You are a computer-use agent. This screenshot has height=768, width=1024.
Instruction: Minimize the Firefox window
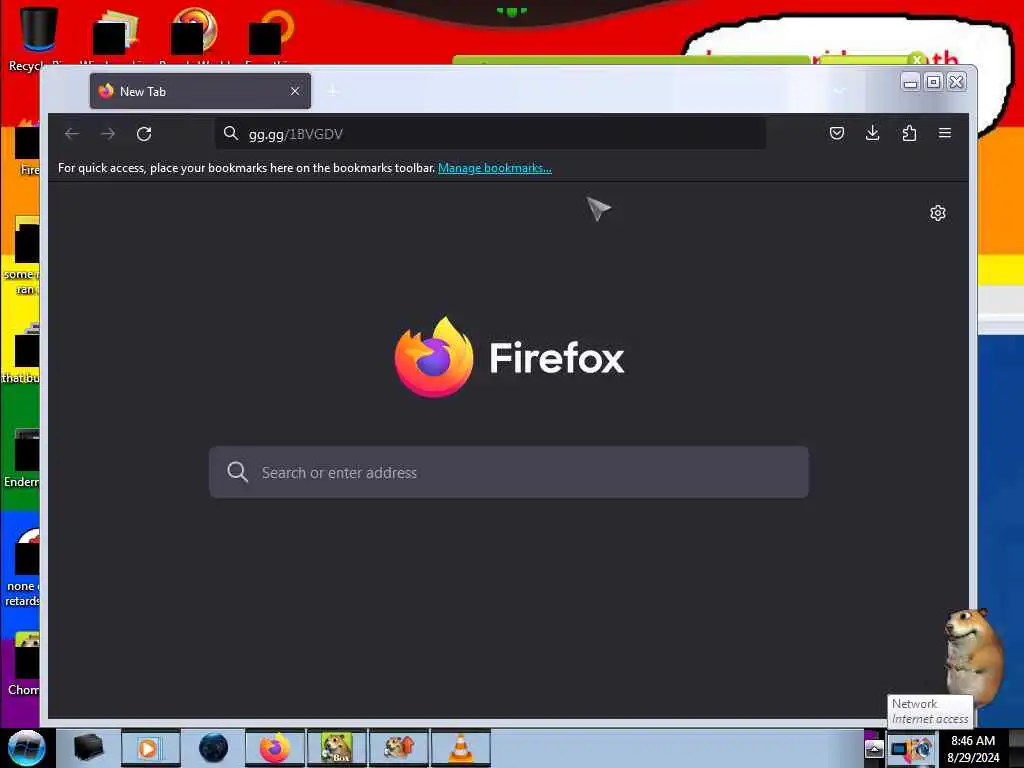pyautogui.click(x=910, y=82)
